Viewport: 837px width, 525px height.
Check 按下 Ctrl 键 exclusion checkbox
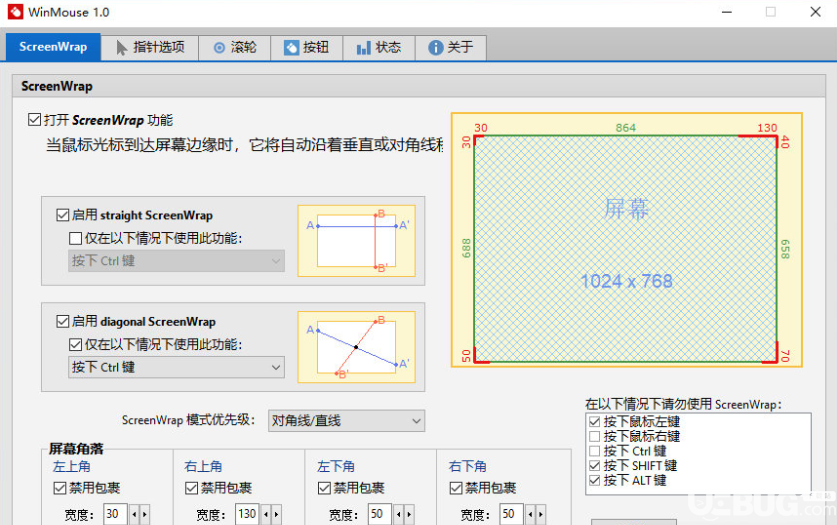[x=595, y=451]
